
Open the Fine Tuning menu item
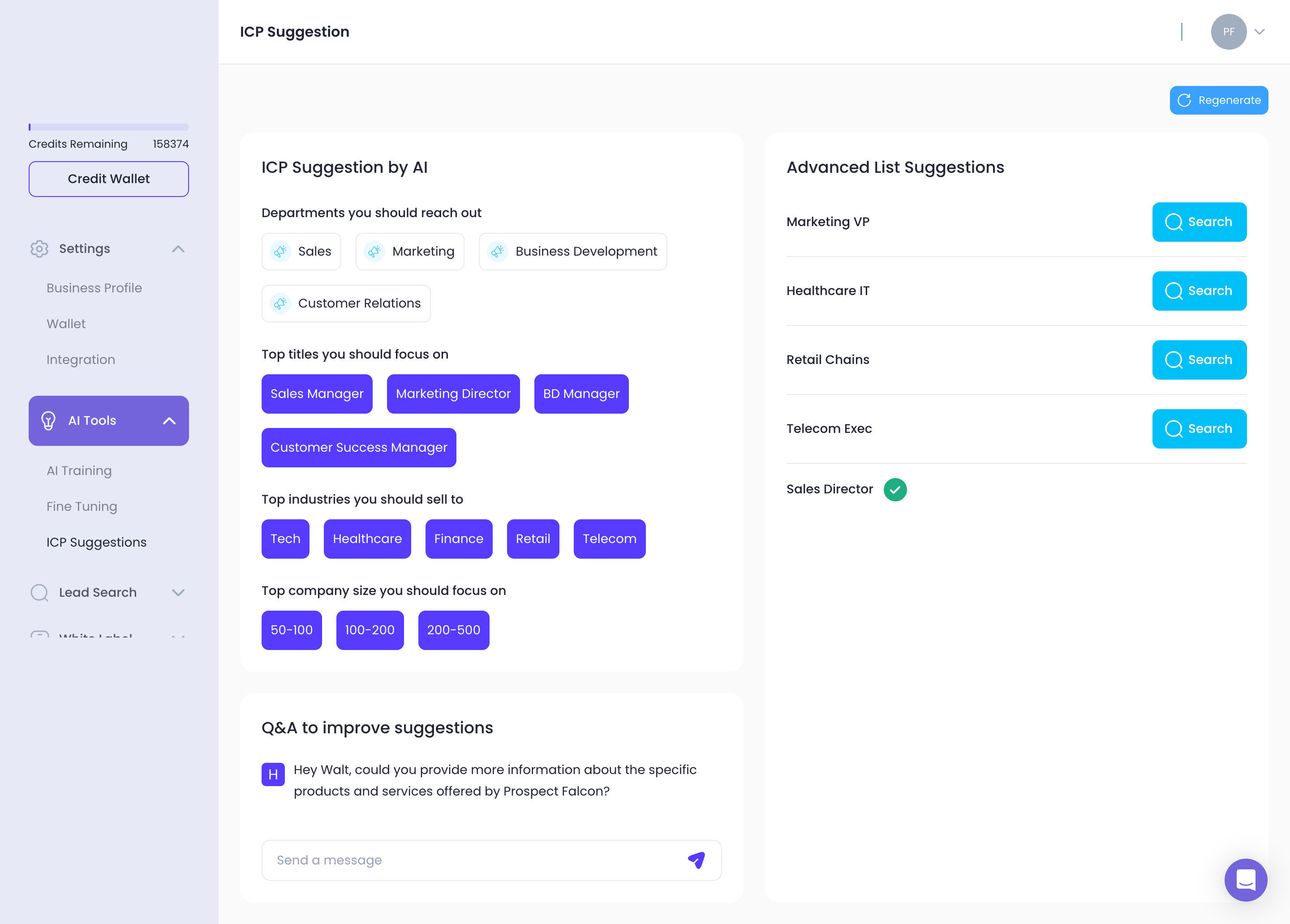(82, 506)
